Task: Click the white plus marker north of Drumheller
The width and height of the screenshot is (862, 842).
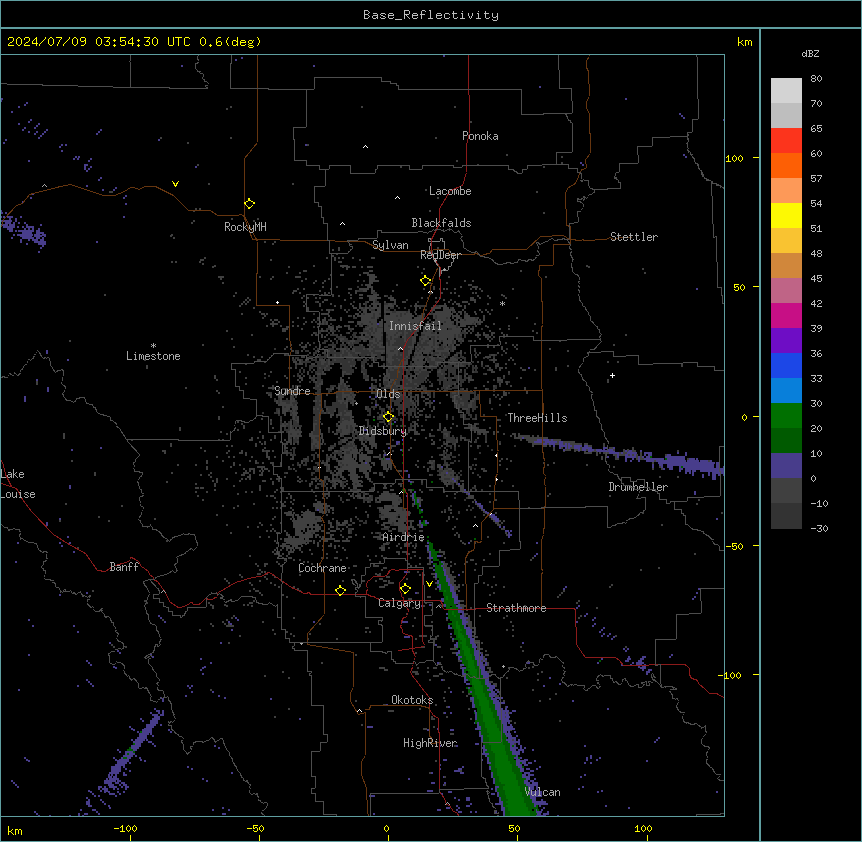Action: pos(612,376)
